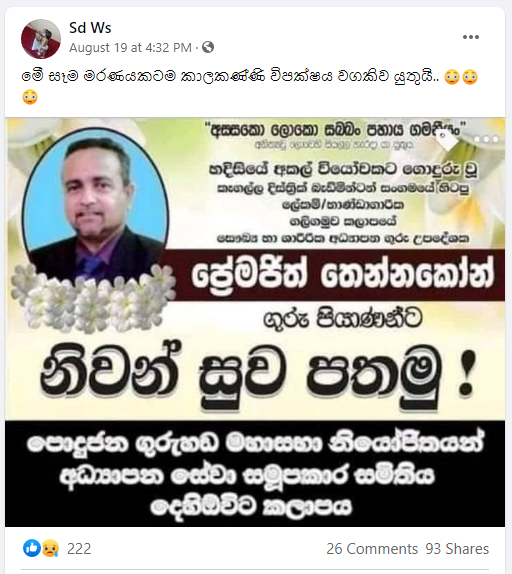Click the white three-dot overlay on image
The height and width of the screenshot is (574, 512).
point(486,139)
